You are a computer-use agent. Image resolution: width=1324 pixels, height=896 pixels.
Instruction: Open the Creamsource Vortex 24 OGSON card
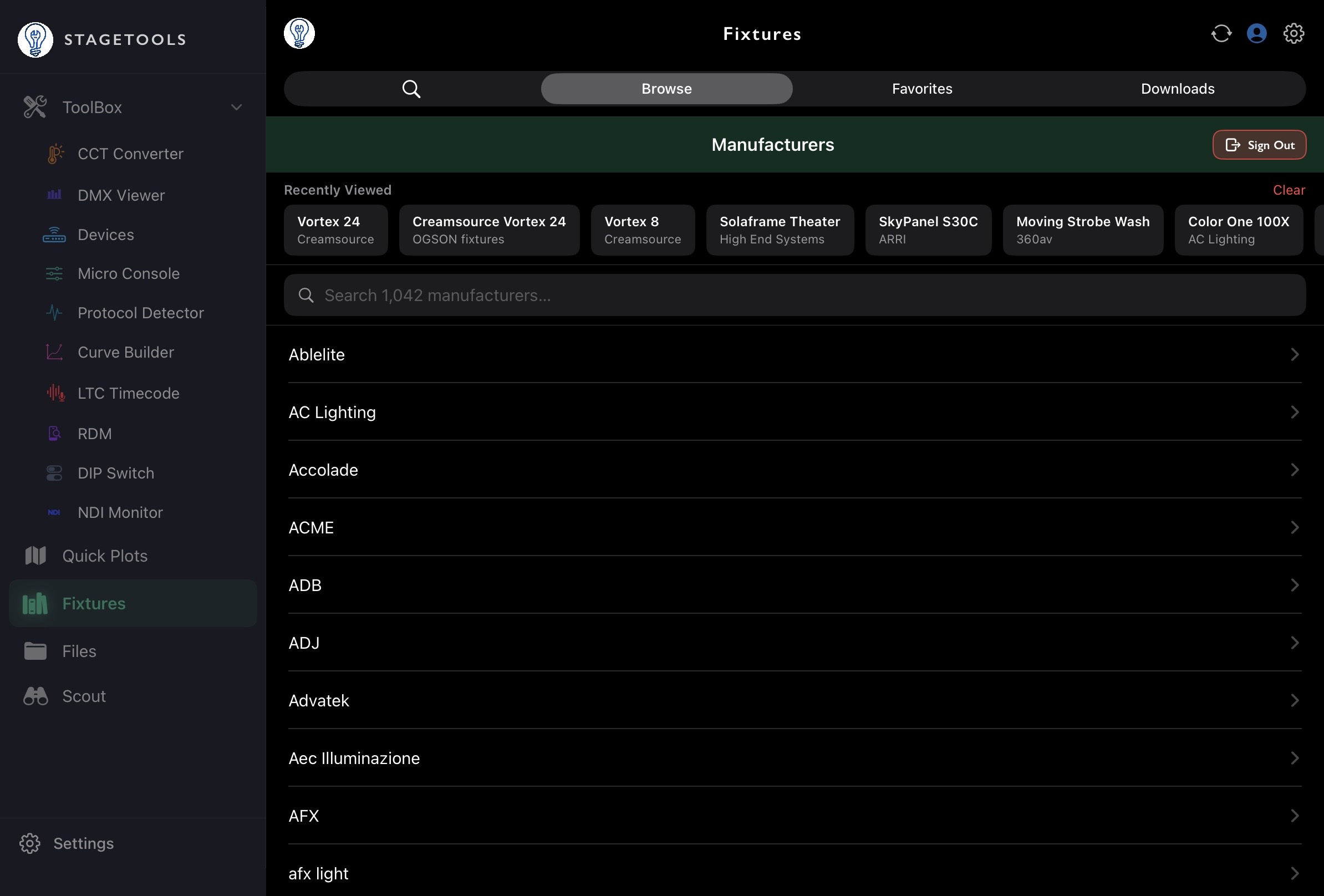pyautogui.click(x=489, y=230)
